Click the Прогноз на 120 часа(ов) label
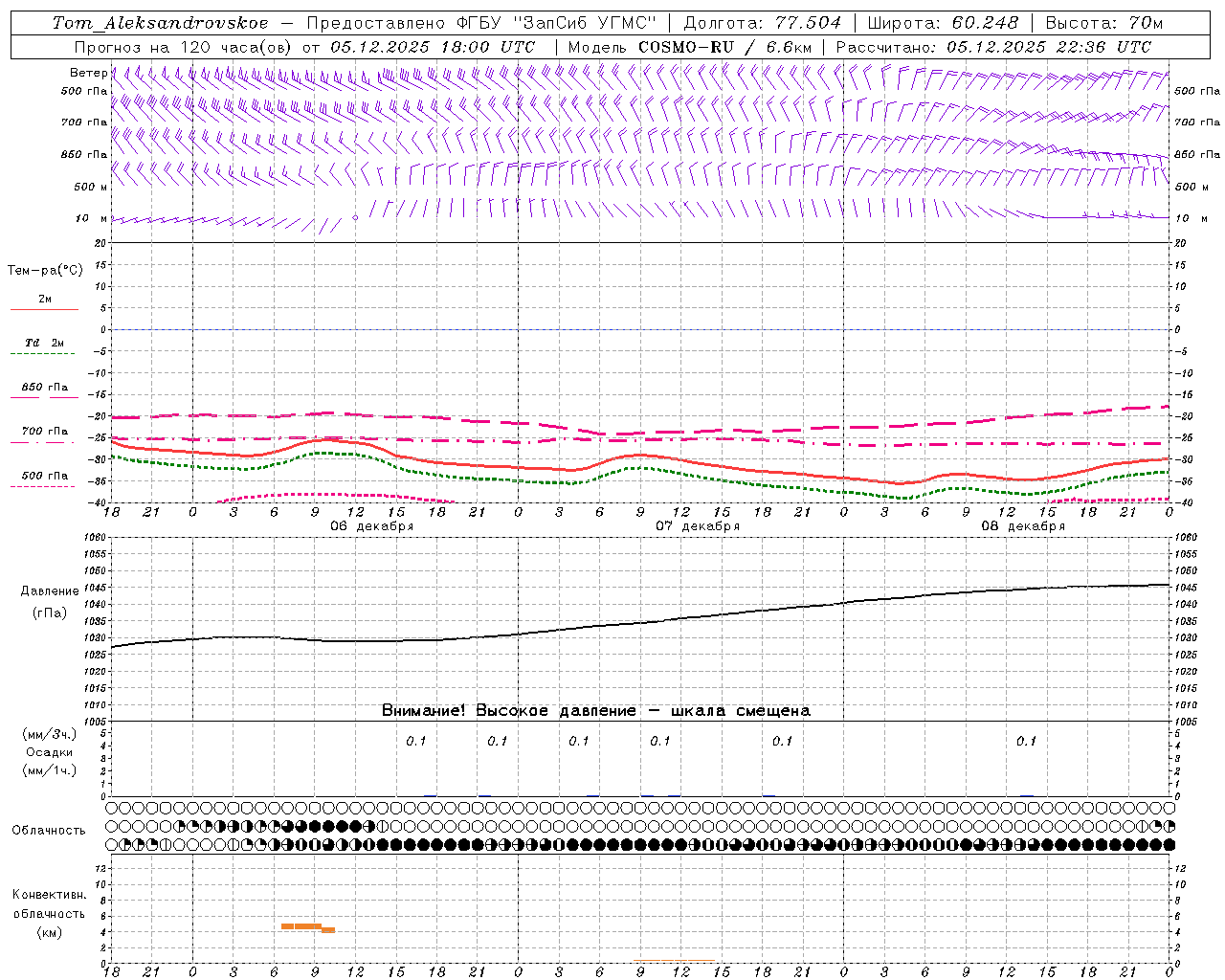The image size is (1225, 980). [185, 46]
